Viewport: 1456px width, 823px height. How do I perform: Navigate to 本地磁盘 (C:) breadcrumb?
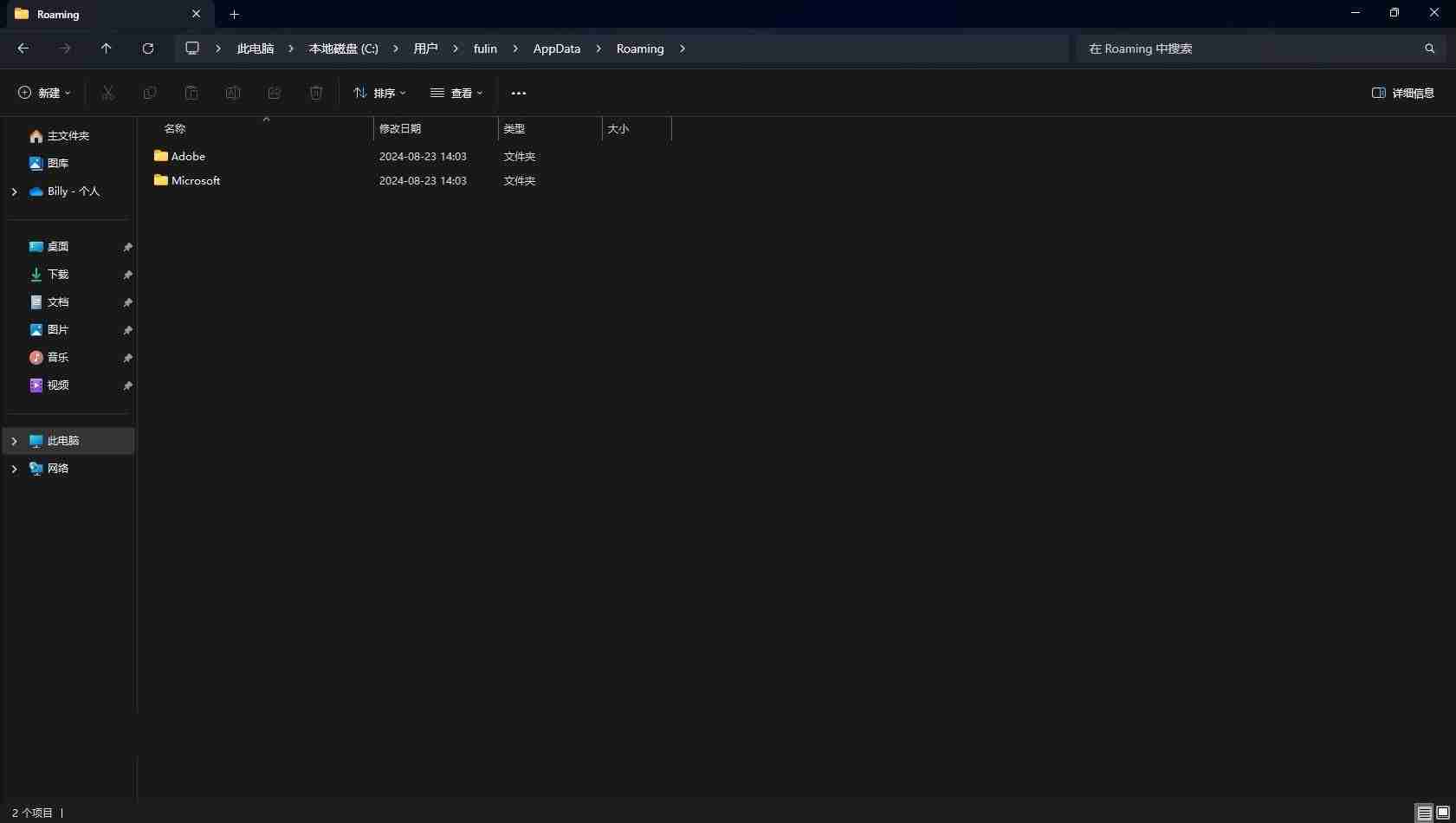[344, 49]
